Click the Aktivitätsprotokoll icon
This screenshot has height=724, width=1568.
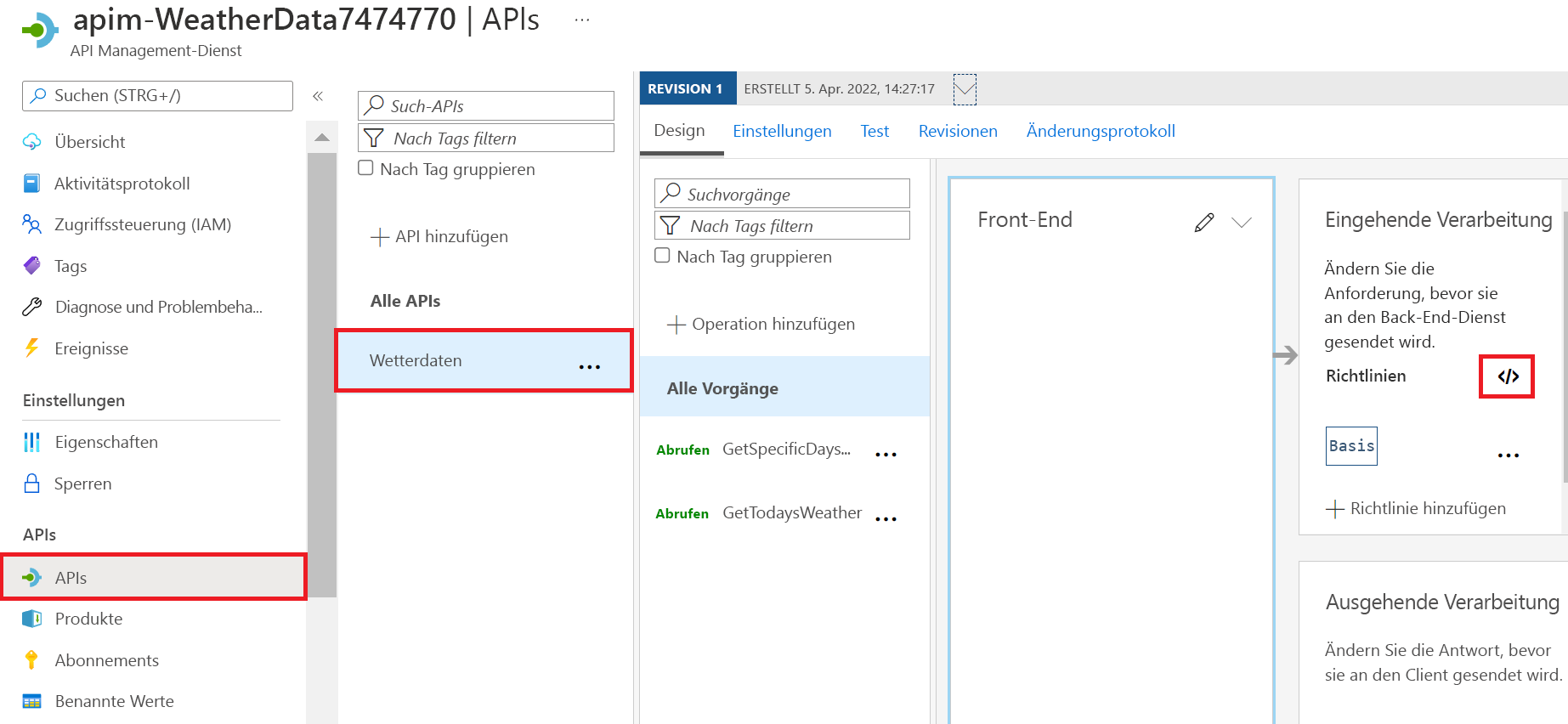point(31,184)
